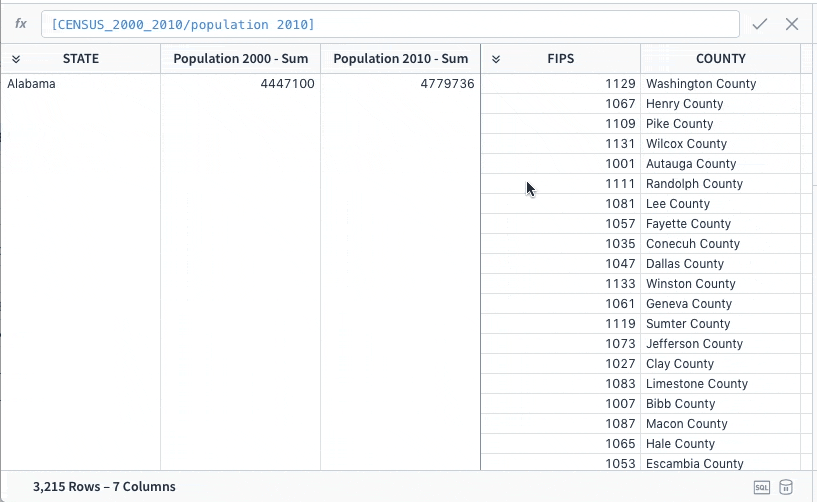Click the 3,215 Rows – 7 Columns label
The height and width of the screenshot is (502, 817).
(x=104, y=486)
